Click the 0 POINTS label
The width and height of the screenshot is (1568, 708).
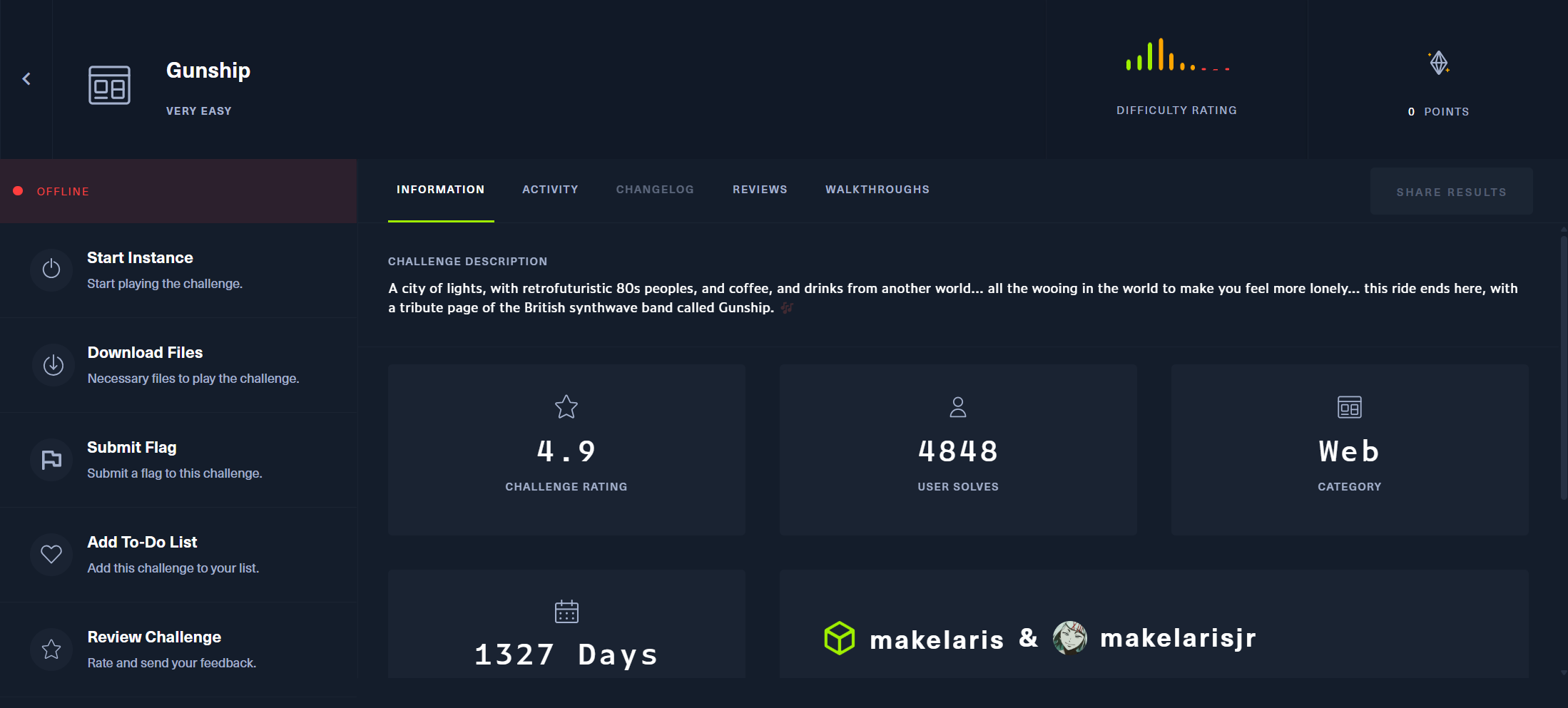(x=1439, y=112)
